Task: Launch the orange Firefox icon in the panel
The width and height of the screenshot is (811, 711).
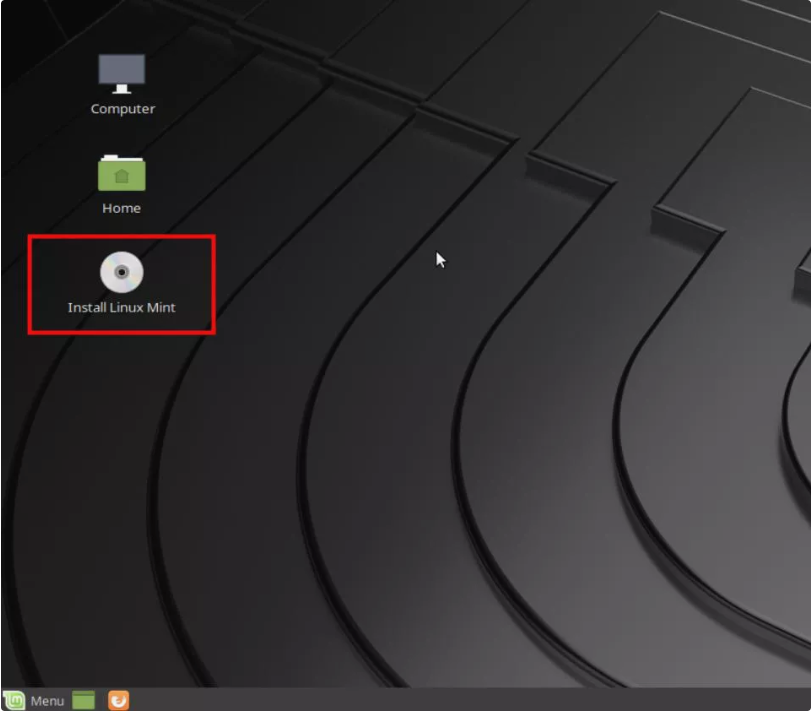Action: pos(118,701)
